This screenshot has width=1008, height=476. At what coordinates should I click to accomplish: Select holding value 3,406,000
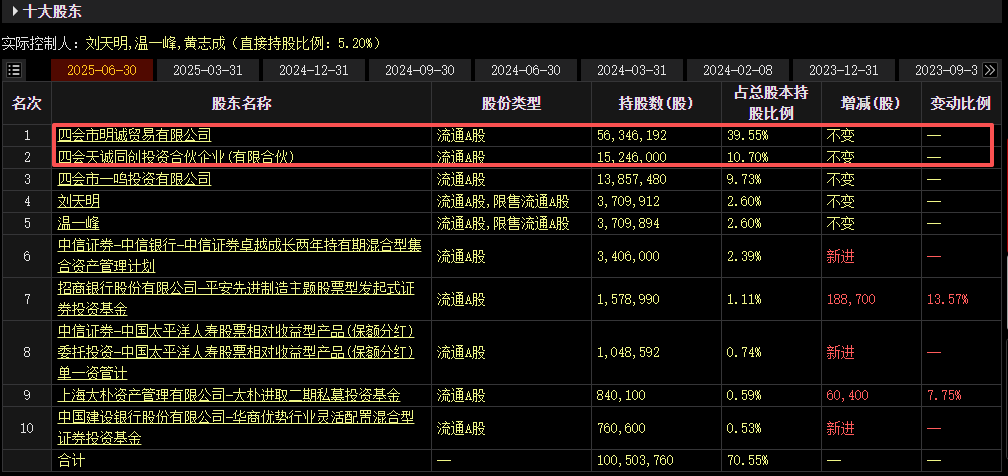click(x=629, y=255)
